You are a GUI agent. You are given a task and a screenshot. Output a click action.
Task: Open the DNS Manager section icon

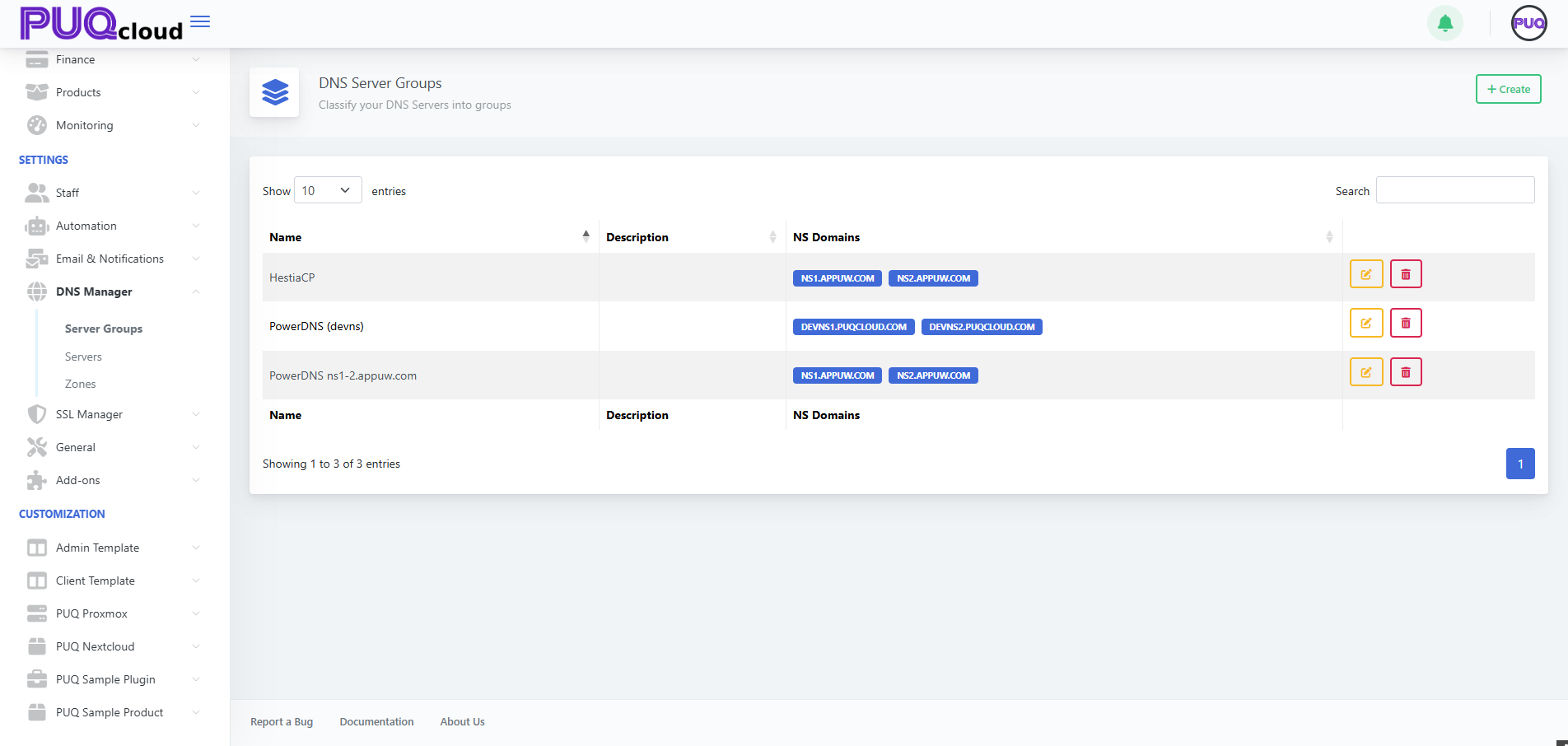pos(37,291)
